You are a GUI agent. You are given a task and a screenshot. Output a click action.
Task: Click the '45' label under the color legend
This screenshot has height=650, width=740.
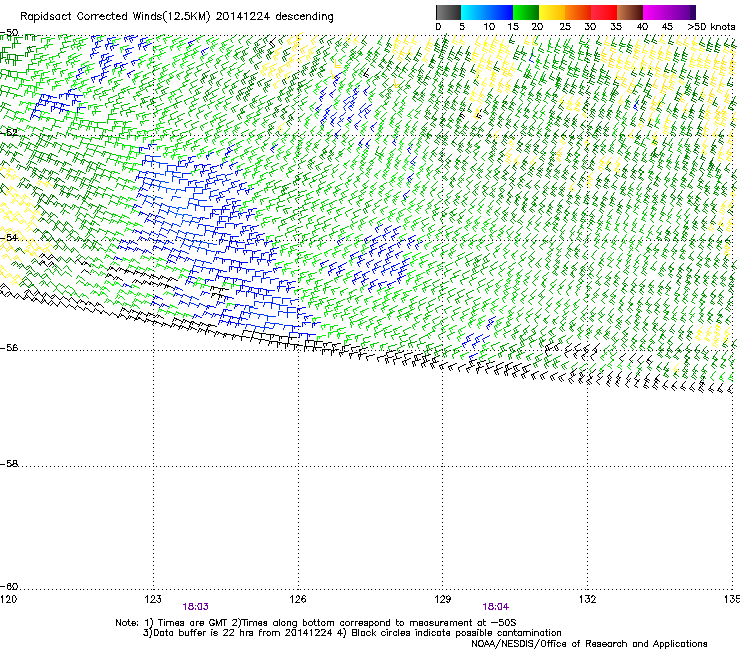(667, 27)
